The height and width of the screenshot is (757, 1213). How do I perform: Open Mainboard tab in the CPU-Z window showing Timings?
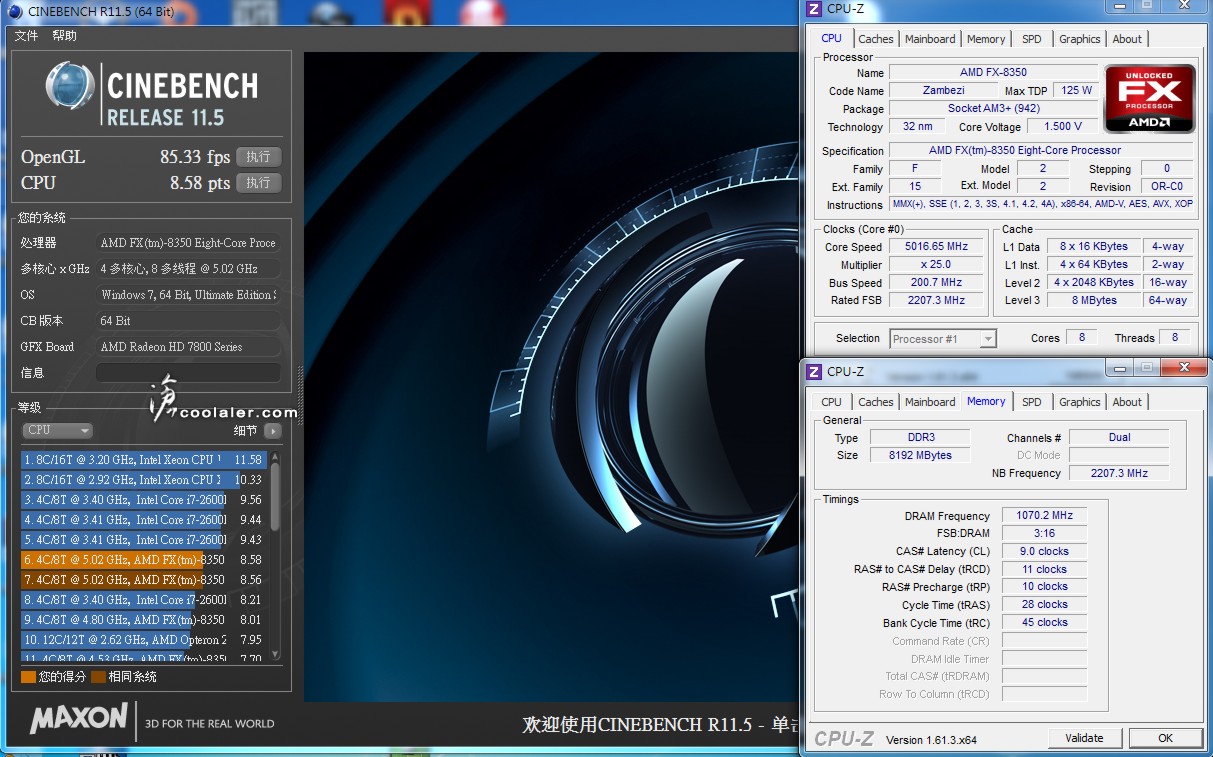tap(930, 402)
